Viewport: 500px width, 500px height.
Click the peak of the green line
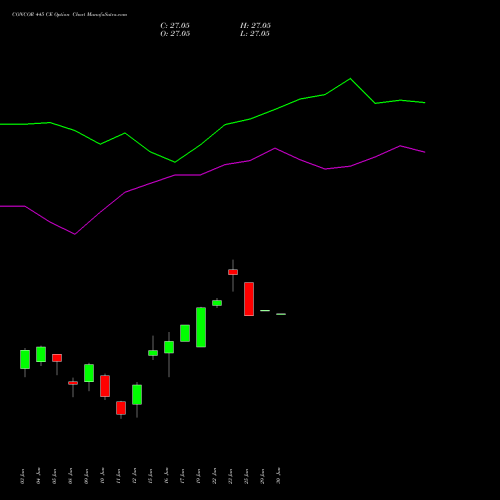350,79
